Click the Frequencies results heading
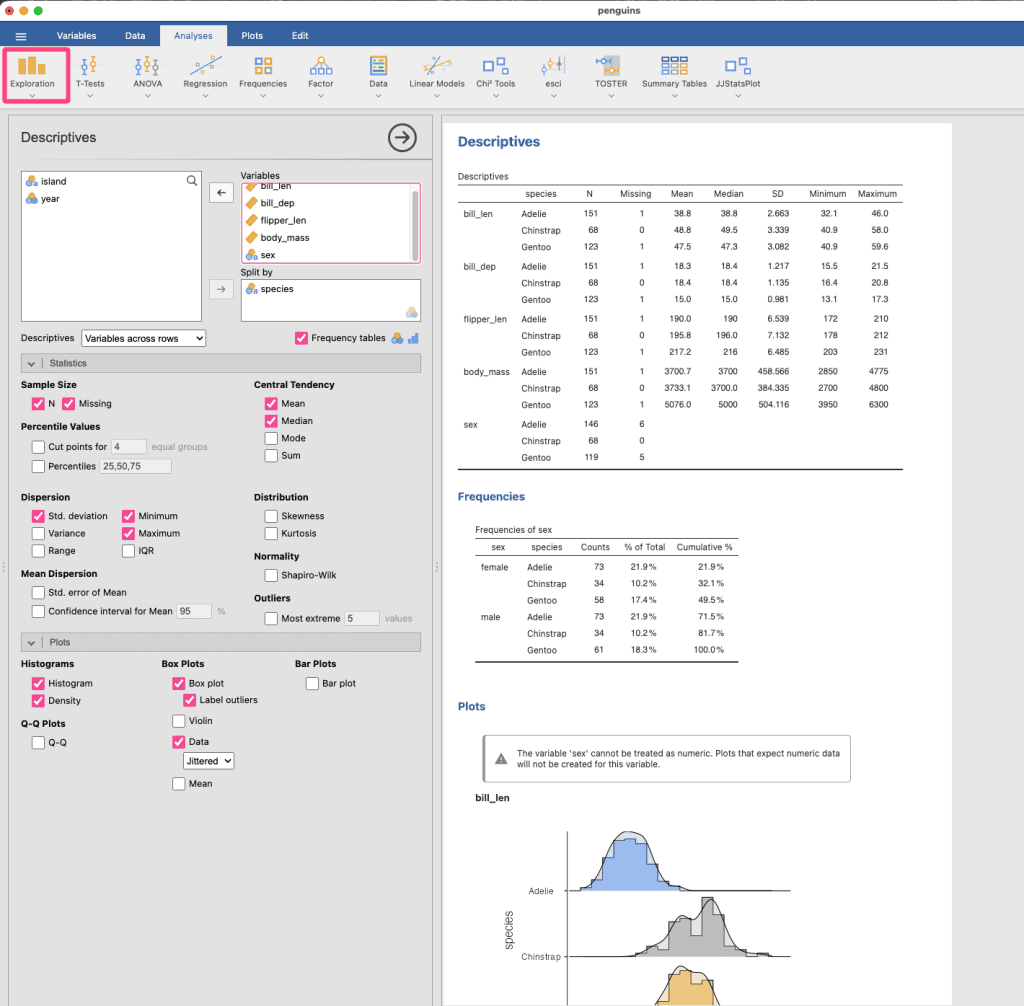Image resolution: width=1024 pixels, height=1006 pixels. coord(491,497)
